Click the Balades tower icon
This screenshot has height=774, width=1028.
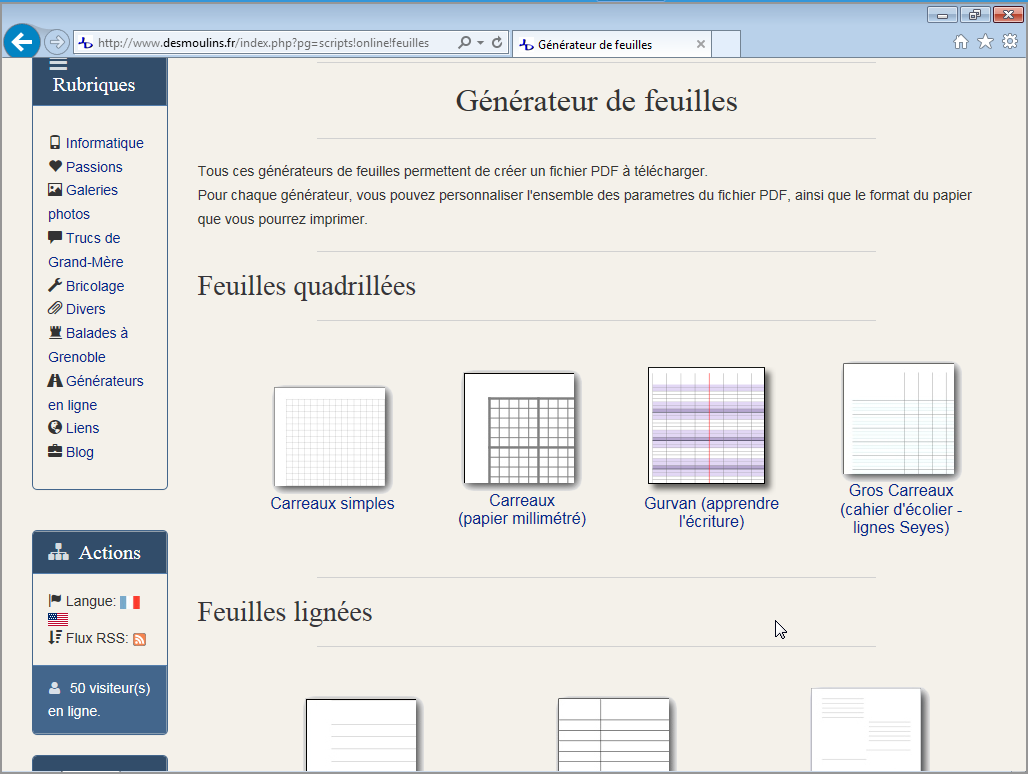(x=56, y=332)
